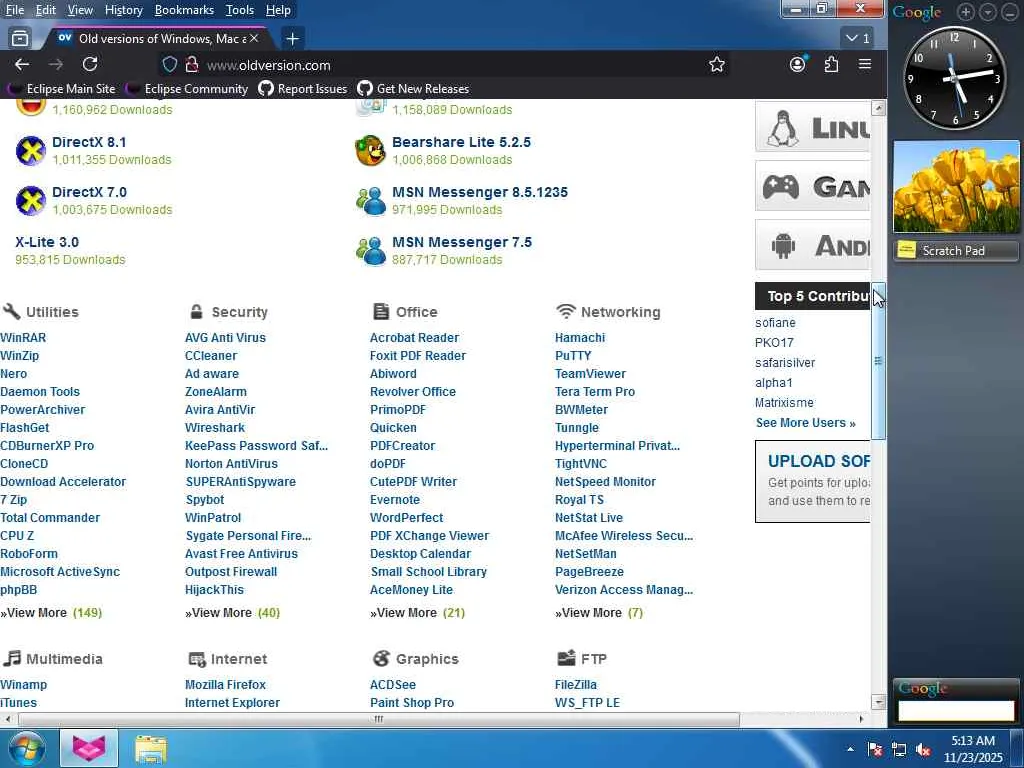Click the clock gadget
Image resolution: width=1024 pixels, height=768 pixels.
(x=954, y=78)
